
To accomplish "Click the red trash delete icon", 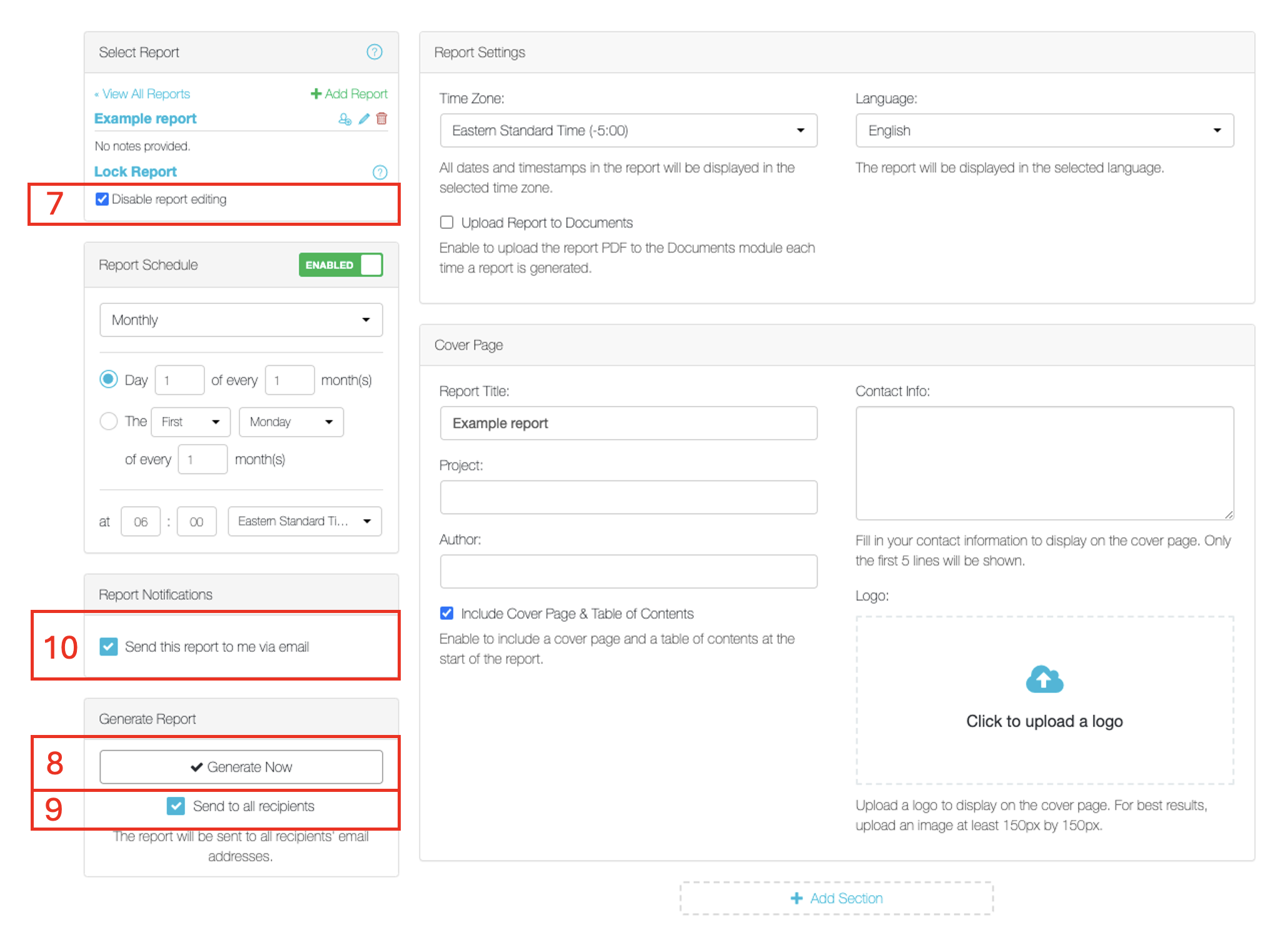I will point(382,119).
